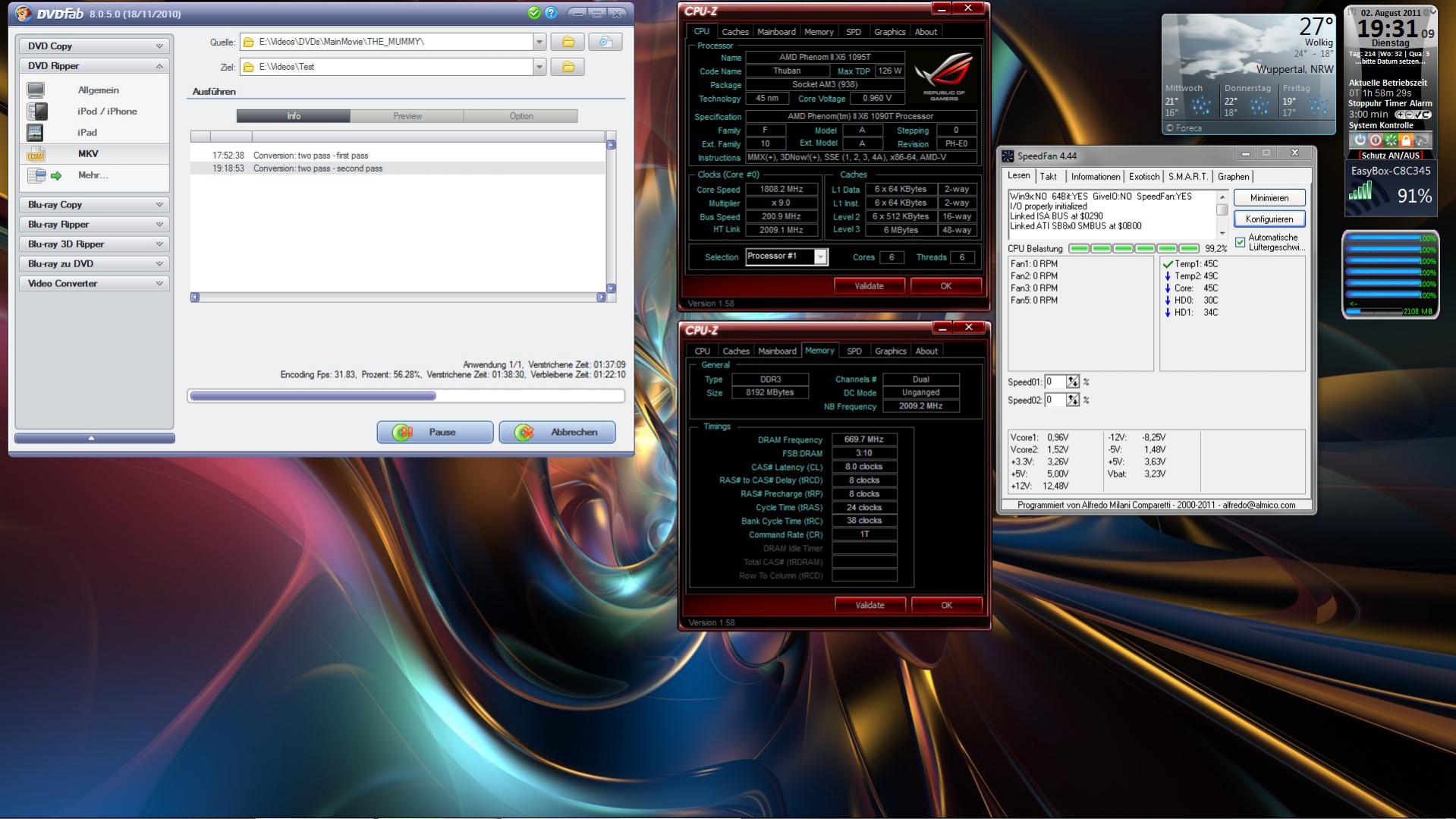Click the Quelle path text field
Image resolution: width=1456 pixels, height=819 pixels.
pos(386,42)
